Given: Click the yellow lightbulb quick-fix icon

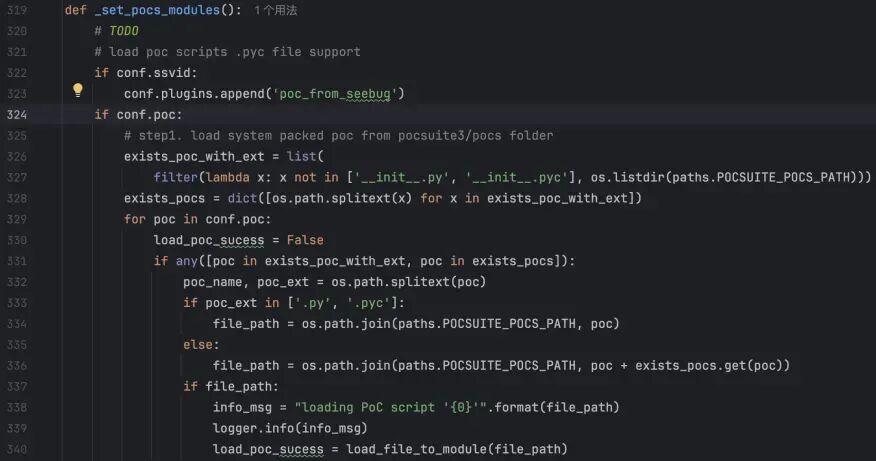Looking at the screenshot, I should click(x=78, y=90).
